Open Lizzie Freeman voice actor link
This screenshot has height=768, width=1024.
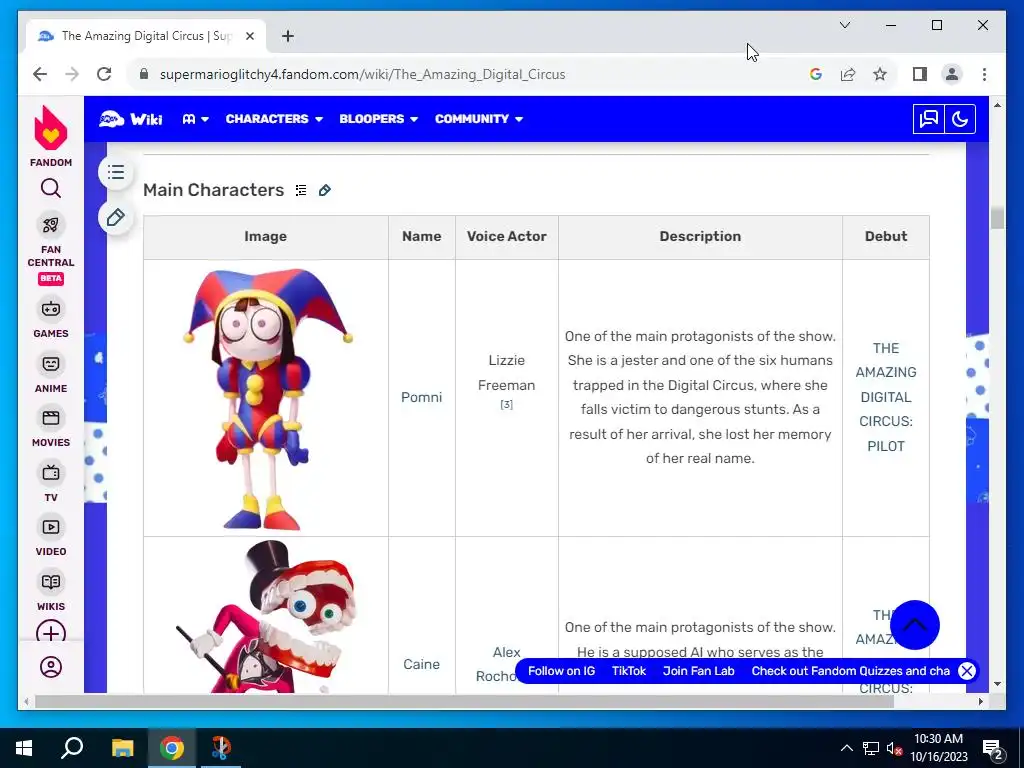[507, 373]
